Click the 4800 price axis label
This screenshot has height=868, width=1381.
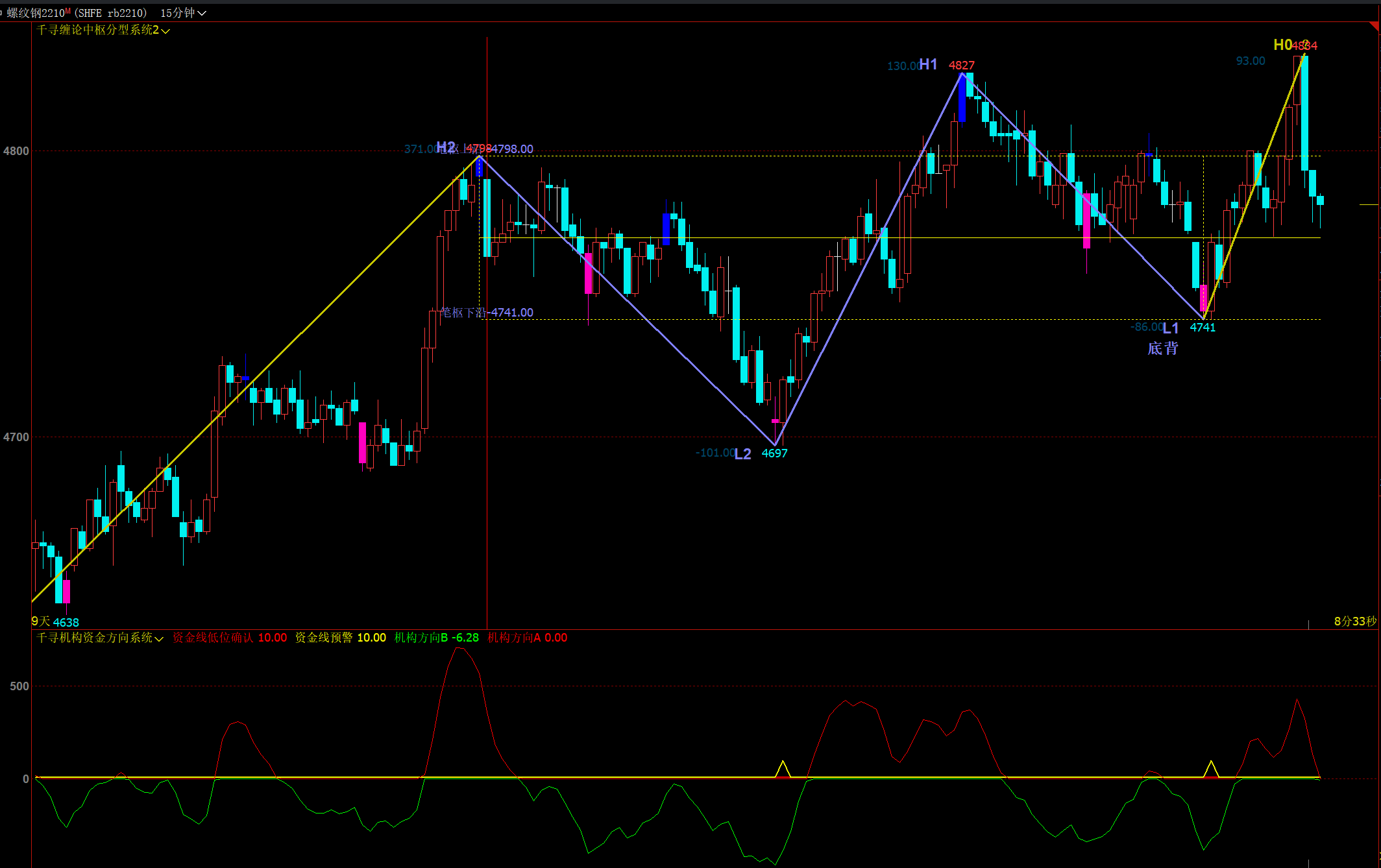16,151
